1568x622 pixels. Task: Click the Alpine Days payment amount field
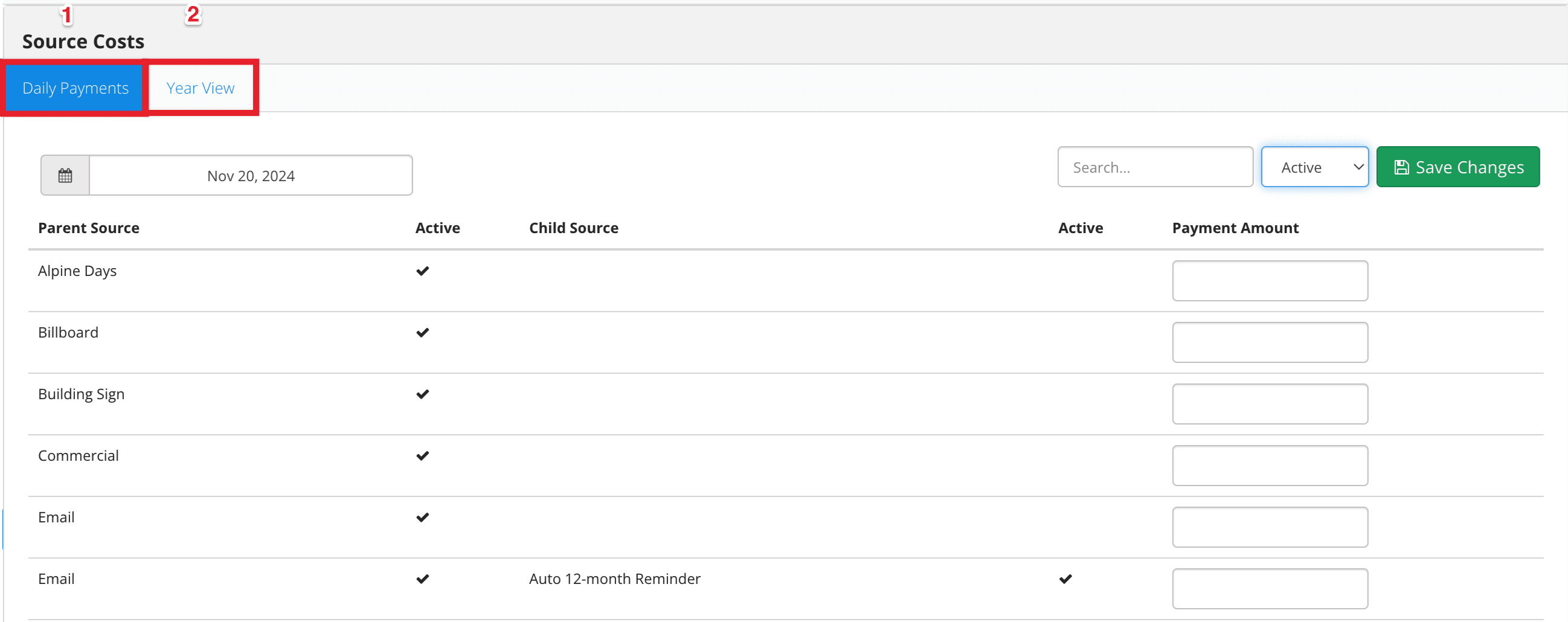click(1270, 281)
